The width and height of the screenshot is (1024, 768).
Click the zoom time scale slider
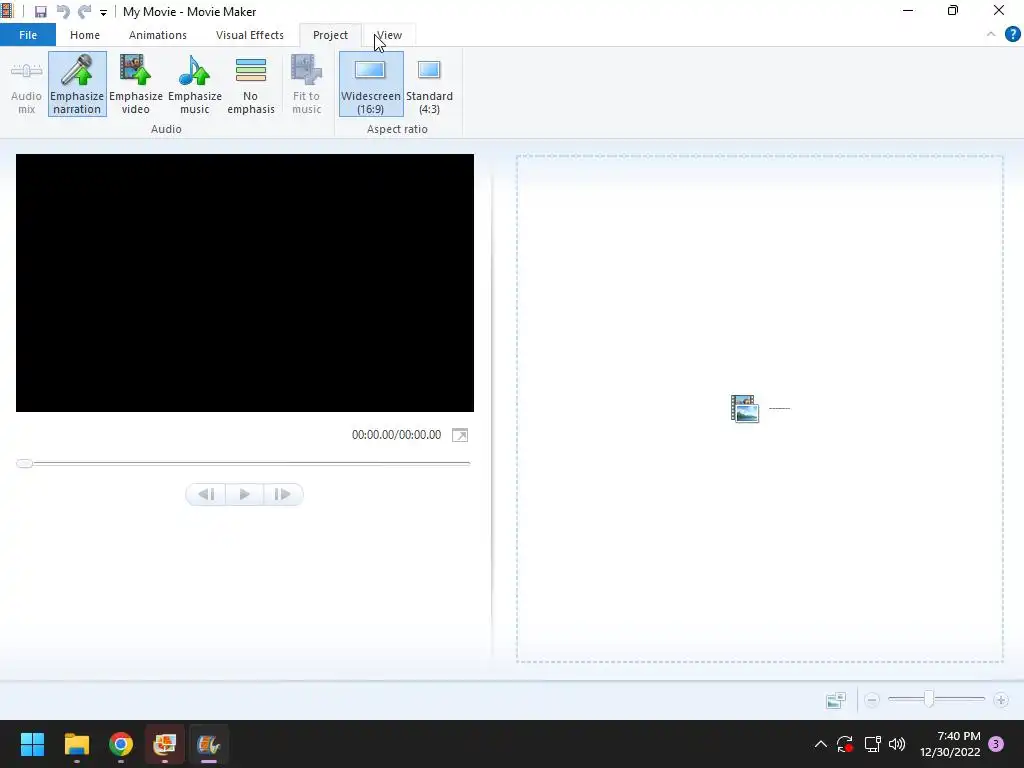click(929, 699)
